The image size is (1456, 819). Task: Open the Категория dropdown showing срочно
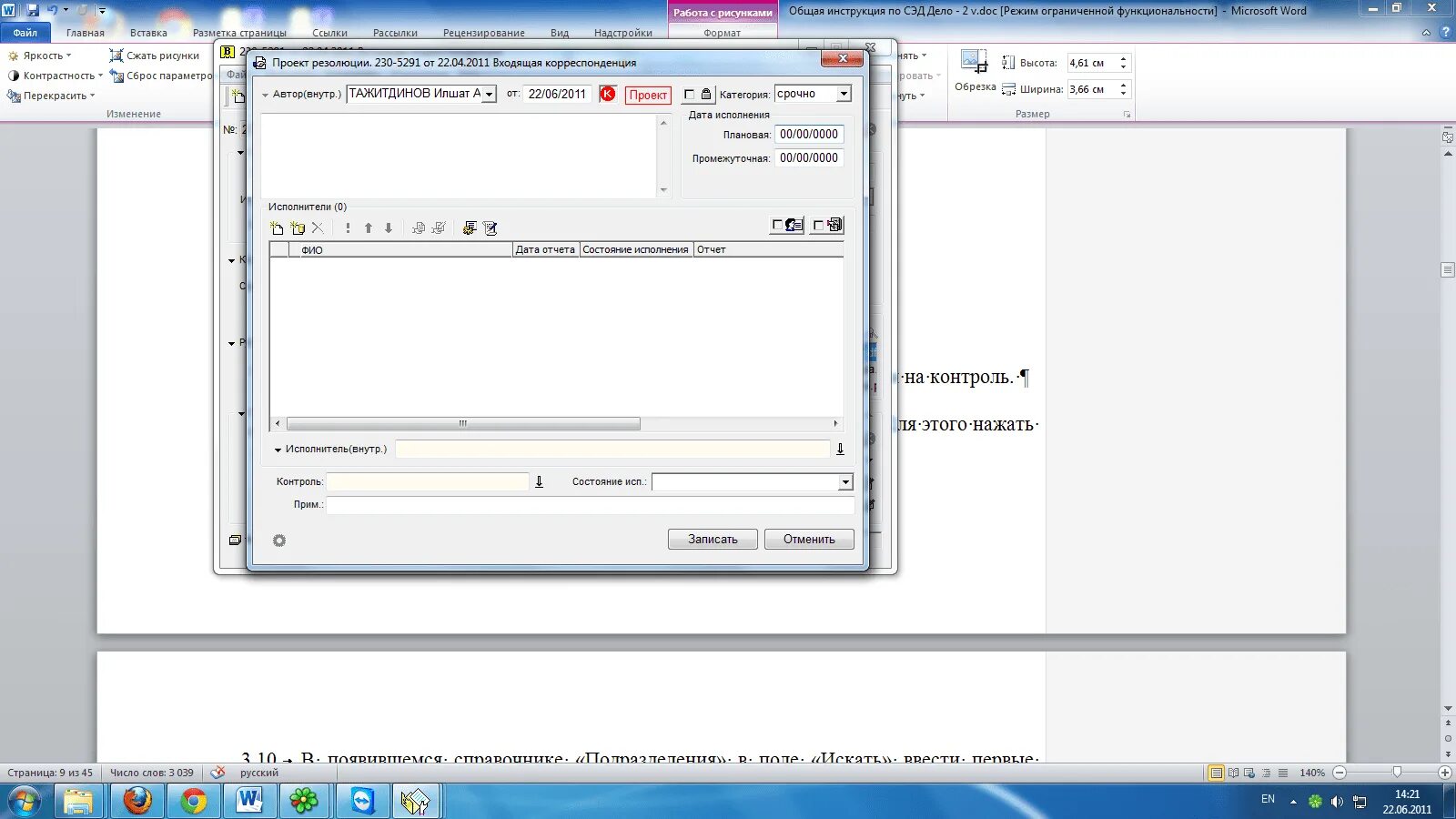tap(844, 94)
